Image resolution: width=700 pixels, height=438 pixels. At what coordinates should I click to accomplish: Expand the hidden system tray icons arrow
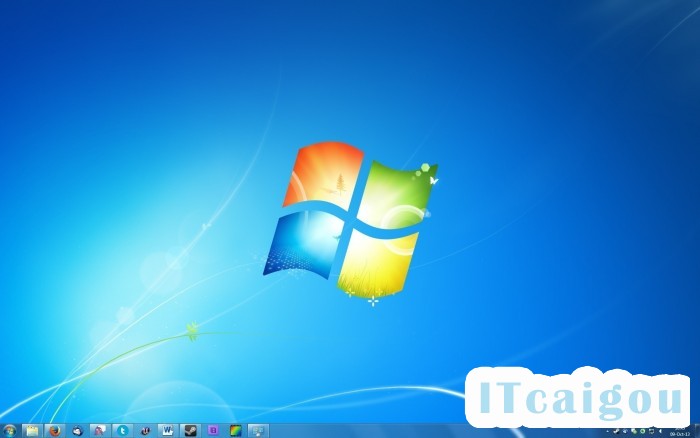[x=608, y=431]
